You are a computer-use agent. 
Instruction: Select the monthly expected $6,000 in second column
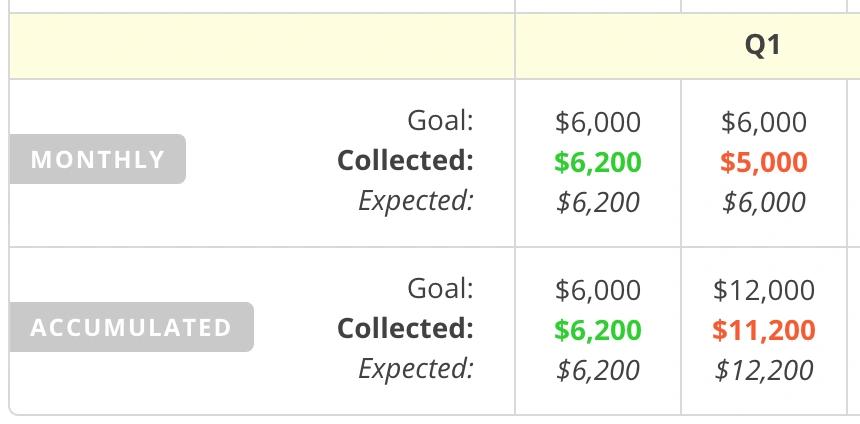[764, 202]
